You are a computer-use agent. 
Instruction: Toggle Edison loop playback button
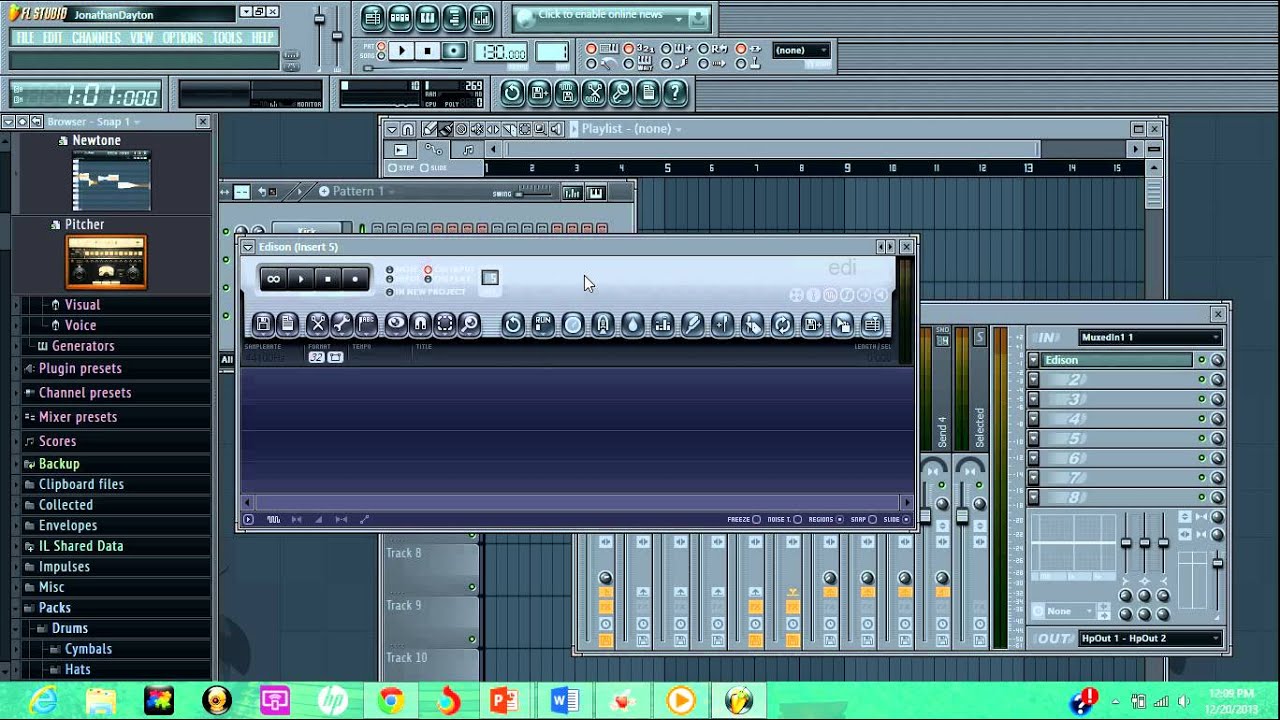tap(273, 279)
